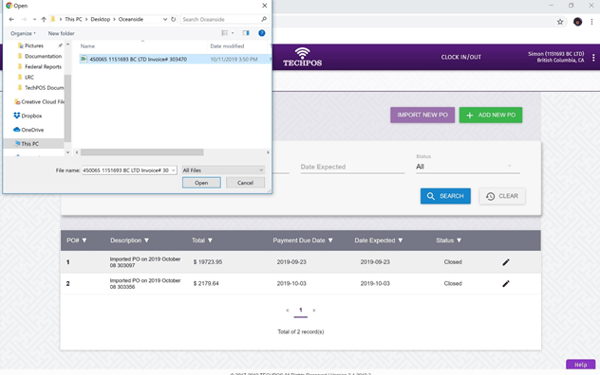Open the Chrome profile avatar
Viewport: 600px width, 375px height.
pos(577,22)
